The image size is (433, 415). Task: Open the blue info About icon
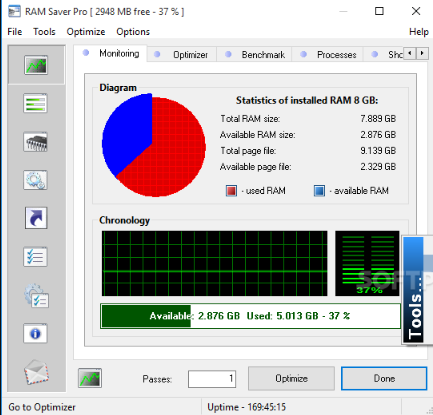coord(36,333)
